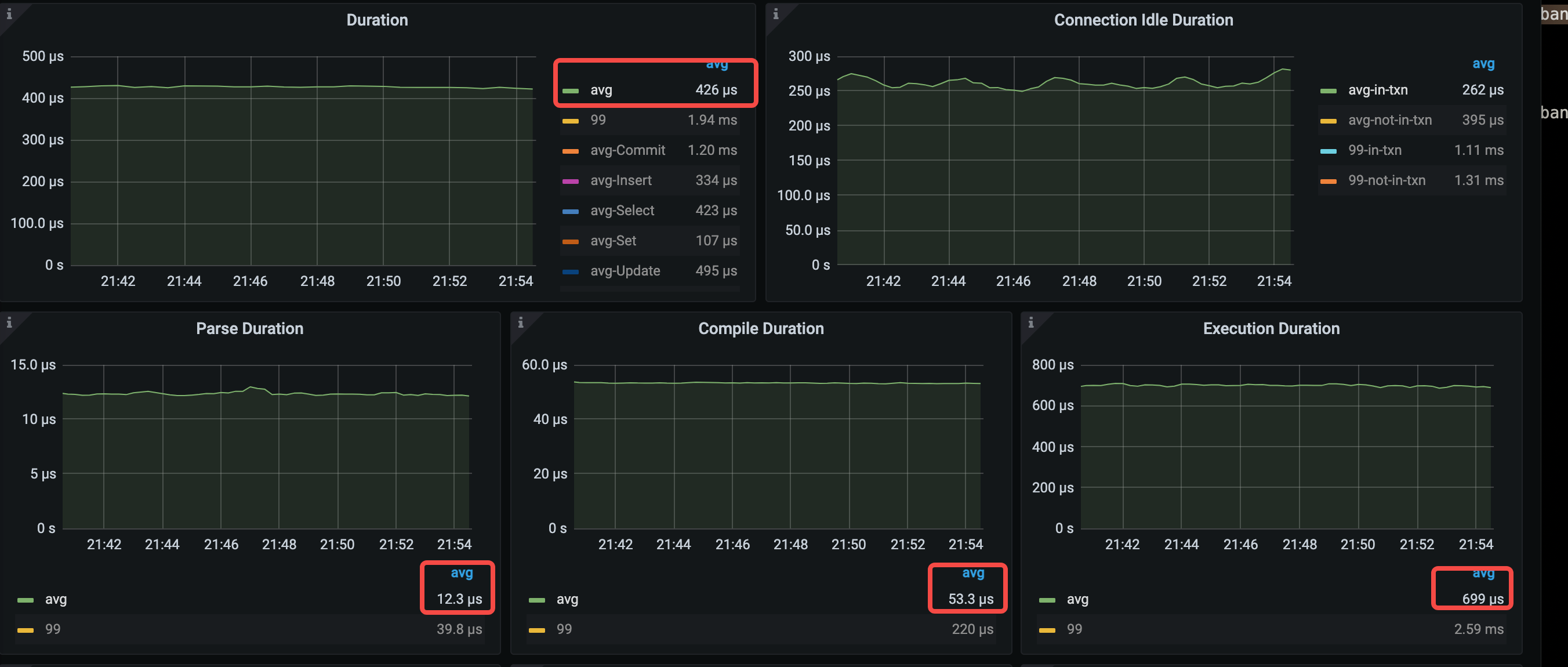Toggle avg-Set series in Duration legend
Image resolution: width=1568 pixels, height=667 pixels.
pyautogui.click(x=613, y=241)
